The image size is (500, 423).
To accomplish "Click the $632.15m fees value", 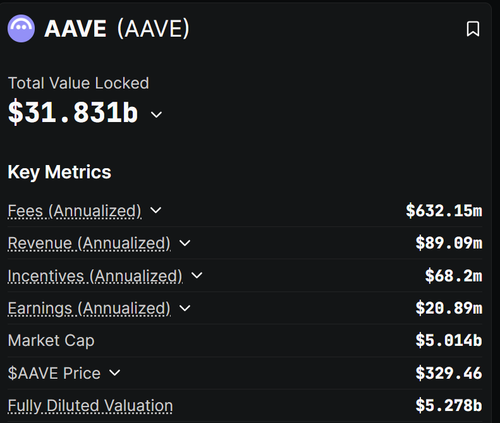I will coord(444,211).
